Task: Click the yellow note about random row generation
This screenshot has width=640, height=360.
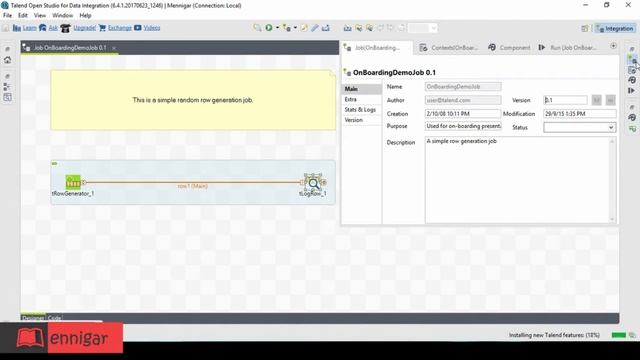Action: coord(193,100)
